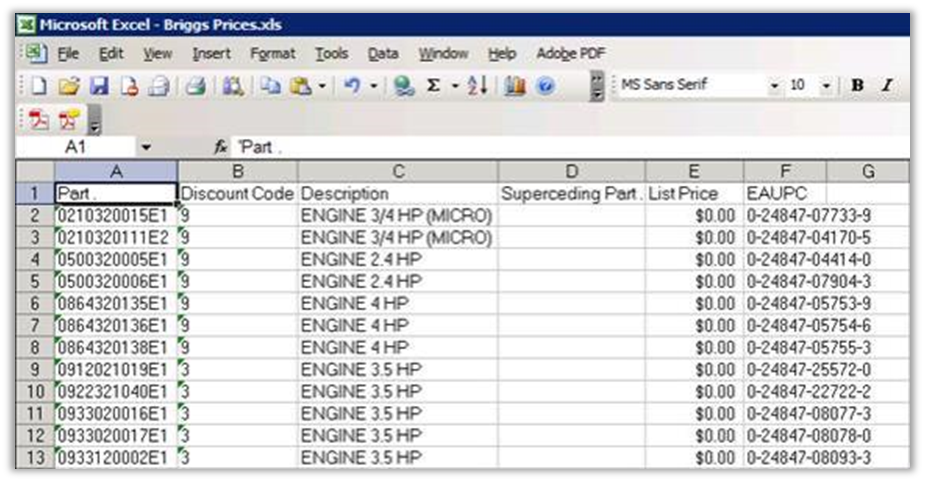Viewport: 925px width, 482px height.
Task: Click the Undo arrow icon
Action: click(x=351, y=87)
